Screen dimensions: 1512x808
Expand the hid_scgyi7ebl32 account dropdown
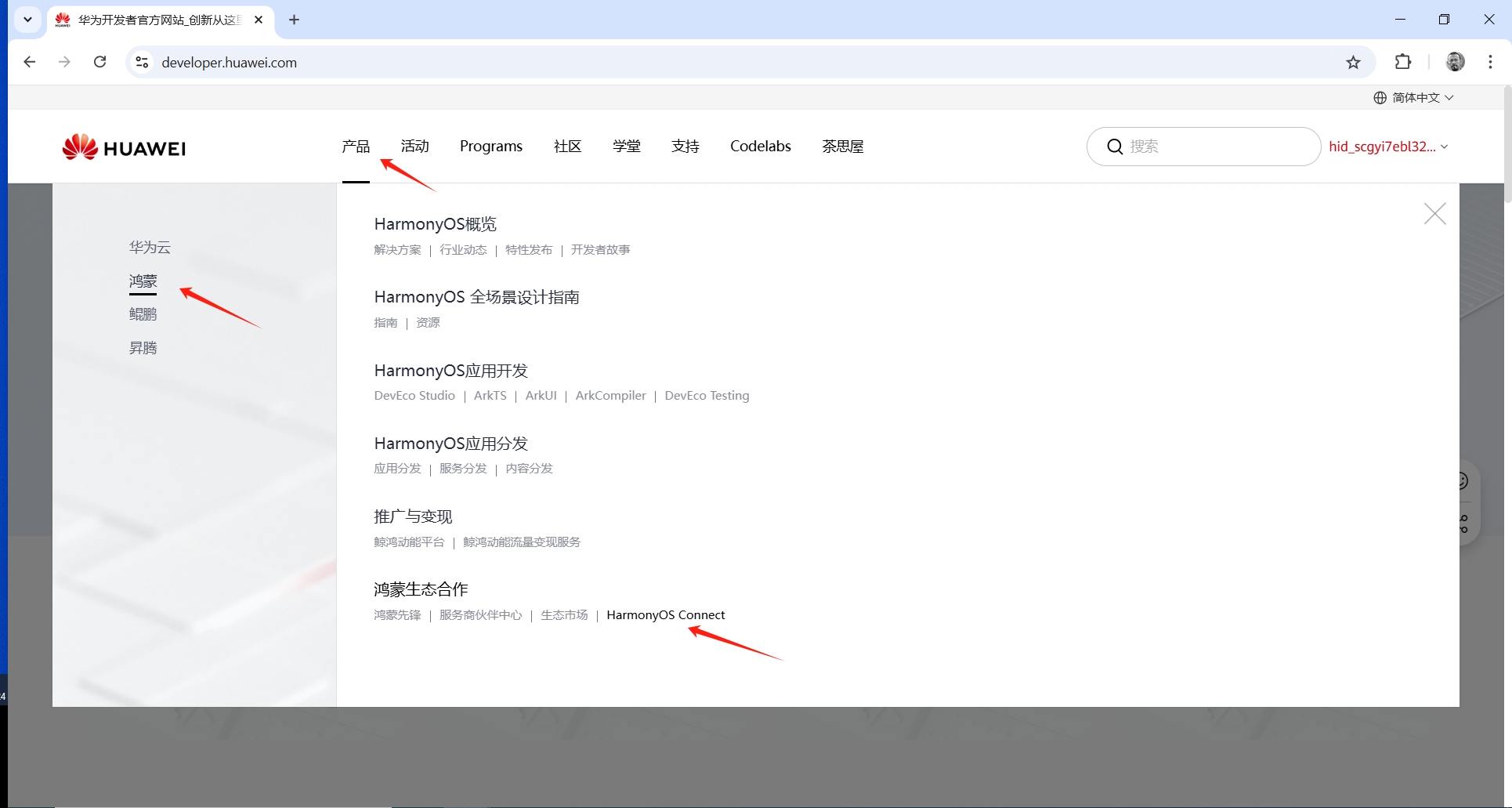1388,147
